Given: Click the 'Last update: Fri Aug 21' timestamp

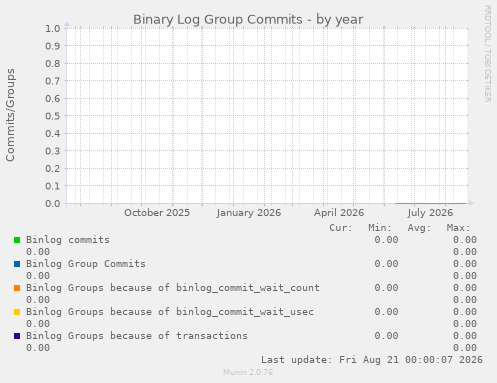Looking at the screenshot, I should [x=372, y=360].
